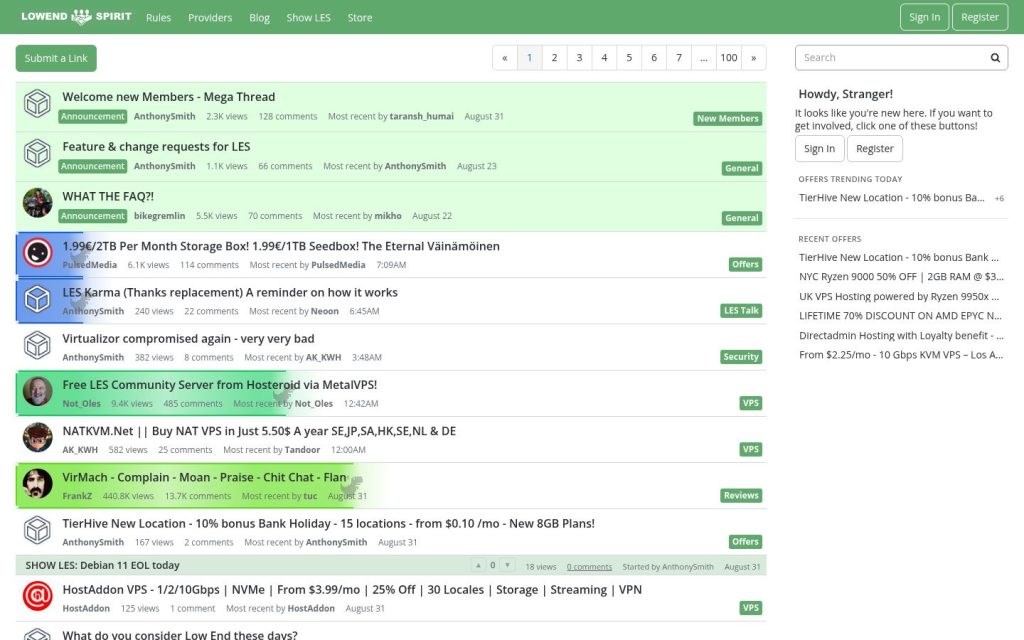1024x640 pixels.
Task: Focus the Search input field
Action: tap(891, 57)
